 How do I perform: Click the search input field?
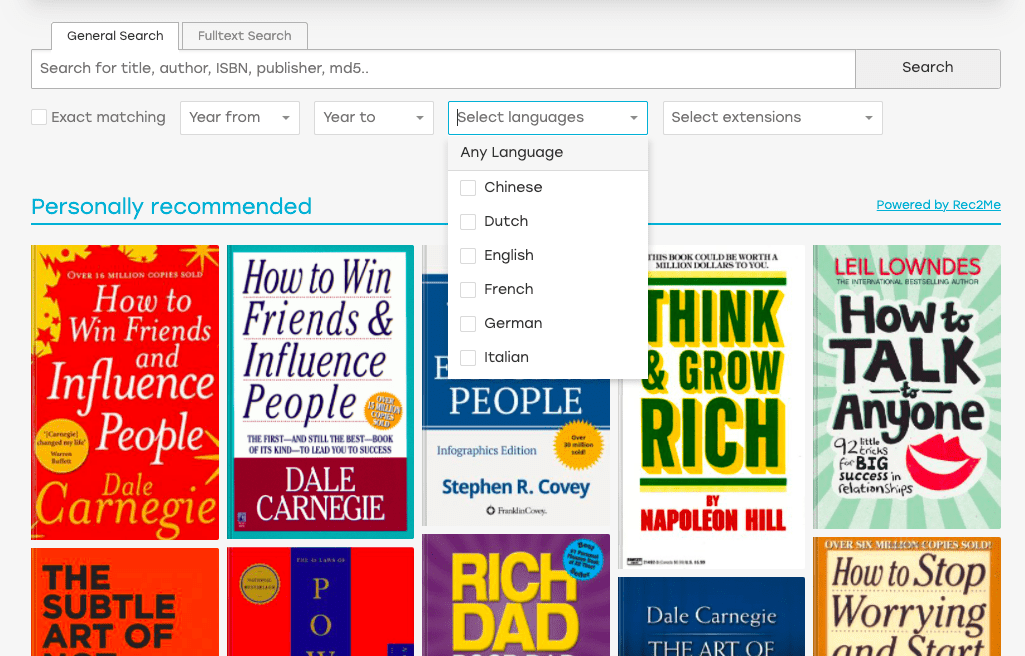pos(443,69)
